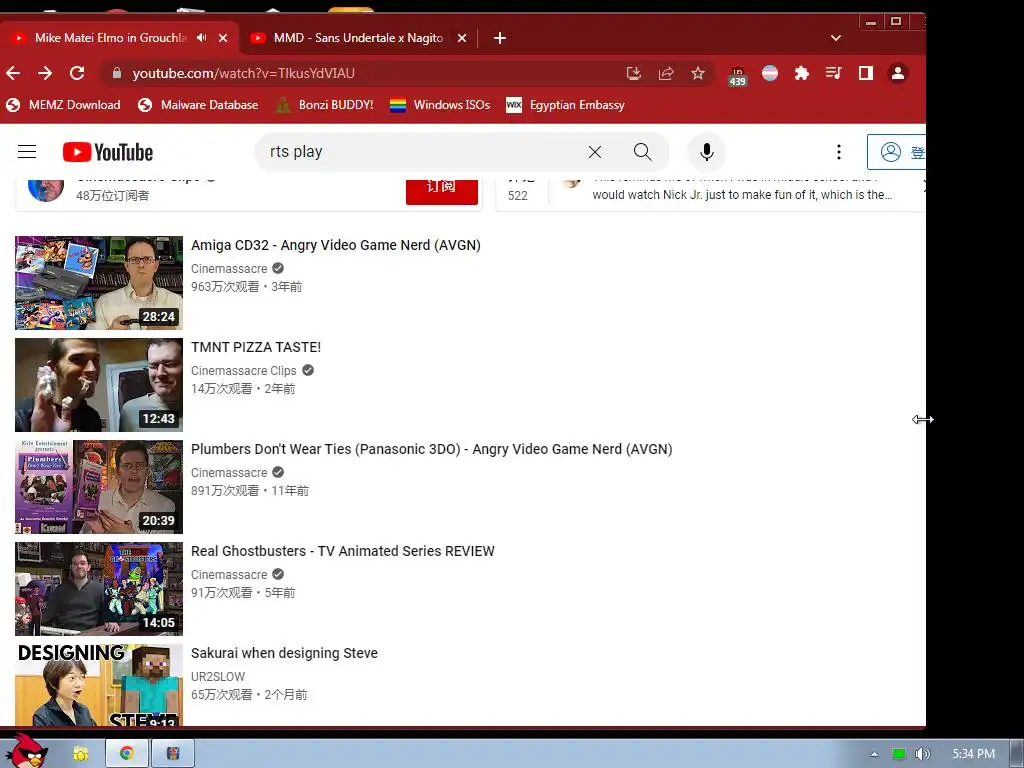Visit the UR2SLOW channel name
1024x768 pixels.
click(218, 677)
